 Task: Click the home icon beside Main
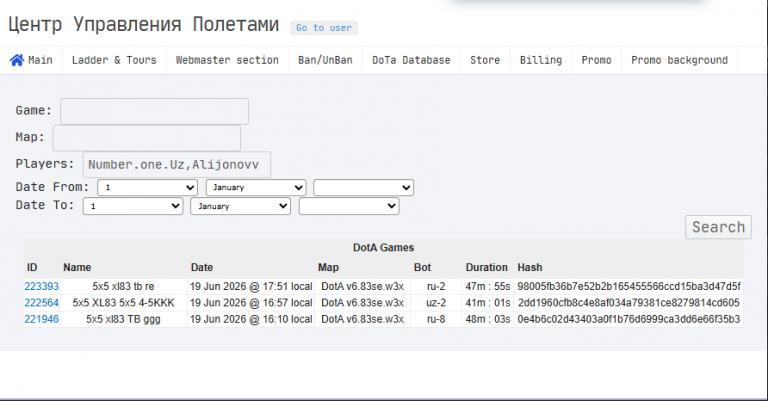17,60
